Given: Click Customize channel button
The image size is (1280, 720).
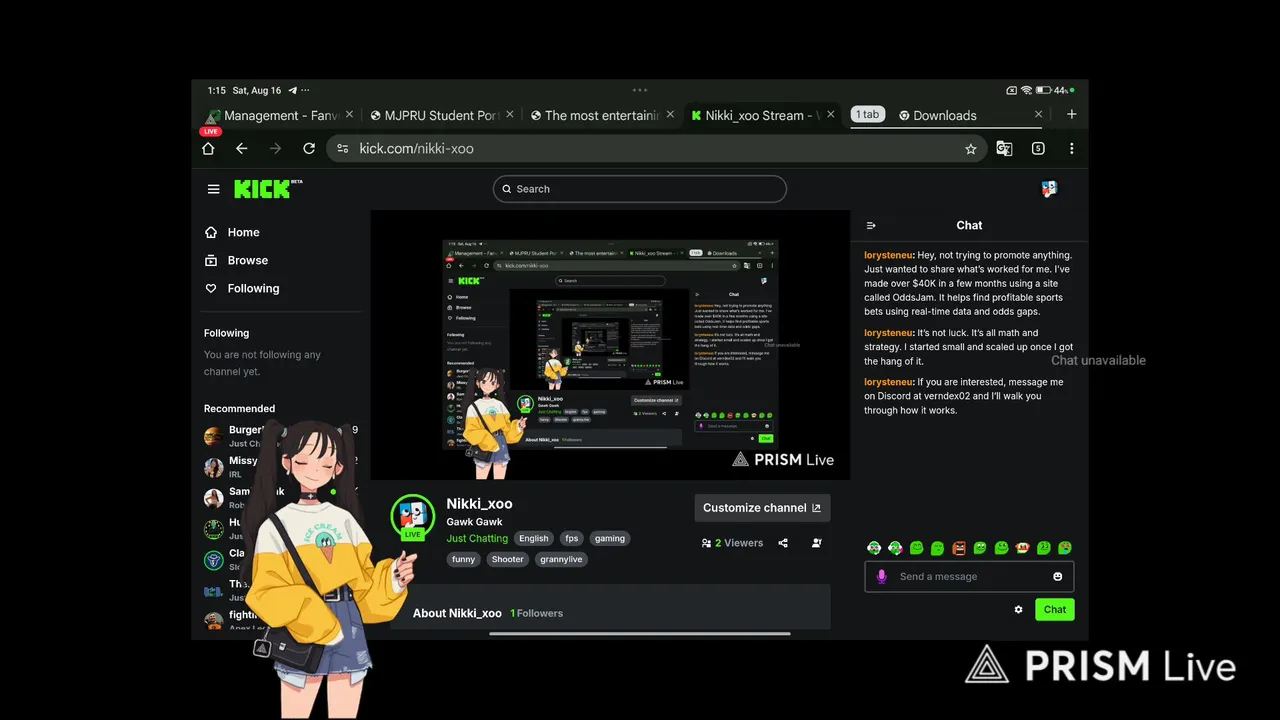Looking at the screenshot, I should pos(762,508).
